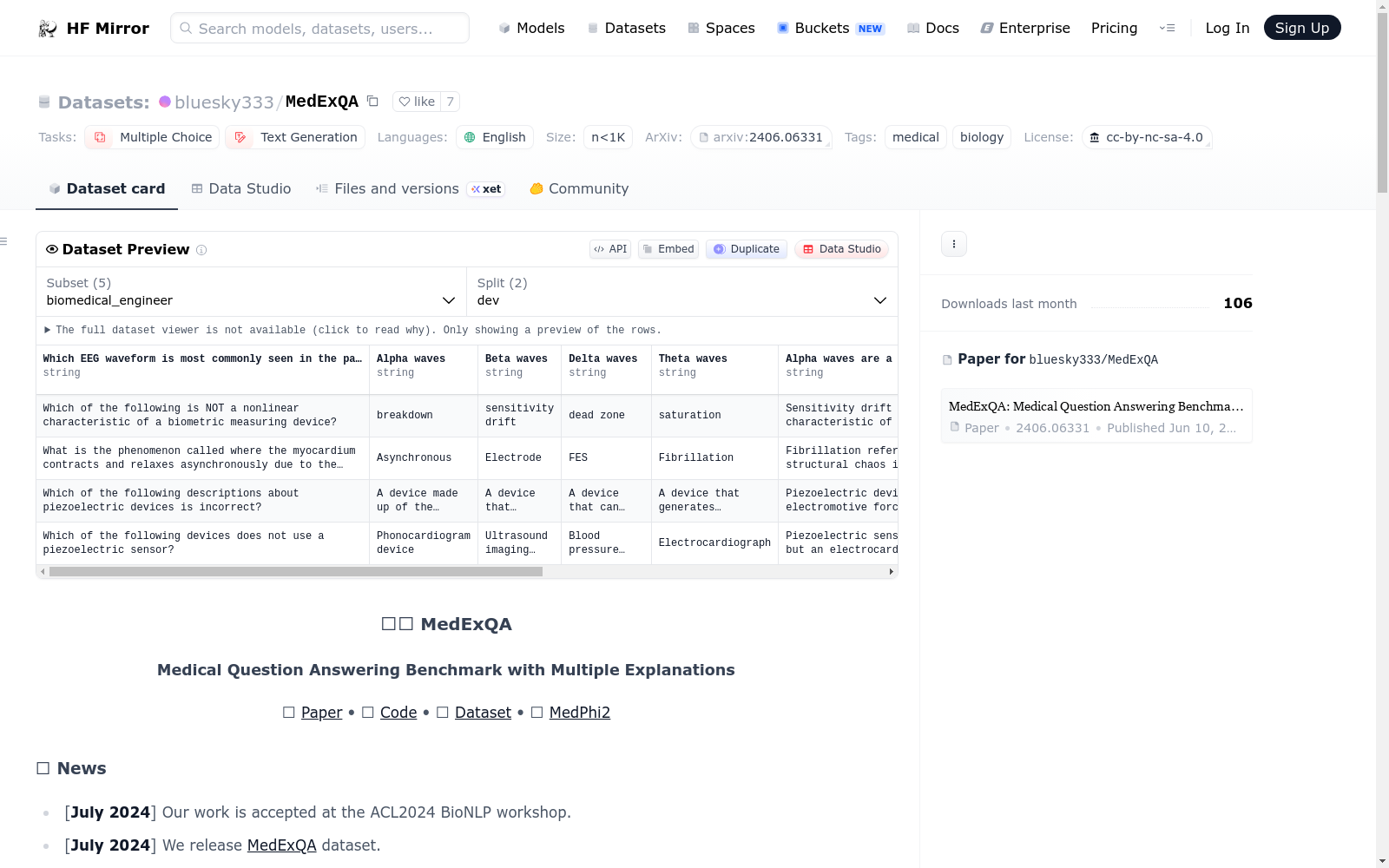The image size is (1389, 868).
Task: Open the MedExQA link in the News list
Action: pos(282,845)
